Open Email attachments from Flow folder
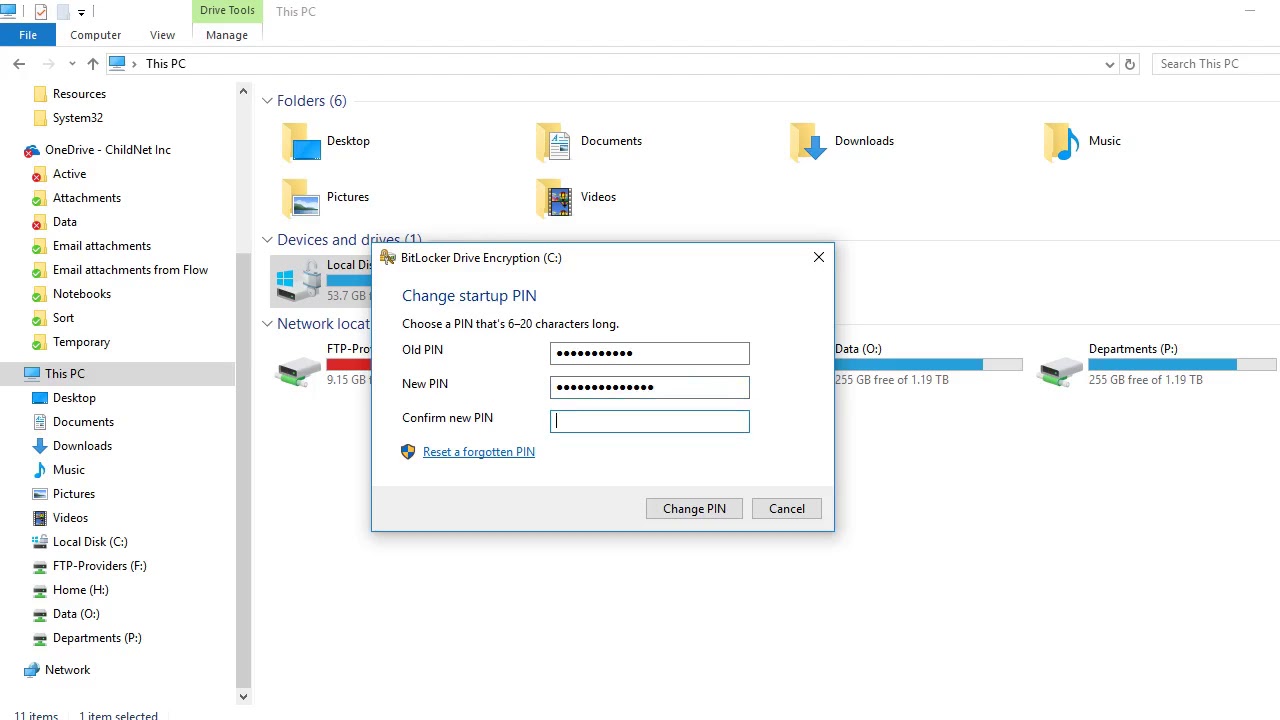The image size is (1280, 720). (x=131, y=270)
